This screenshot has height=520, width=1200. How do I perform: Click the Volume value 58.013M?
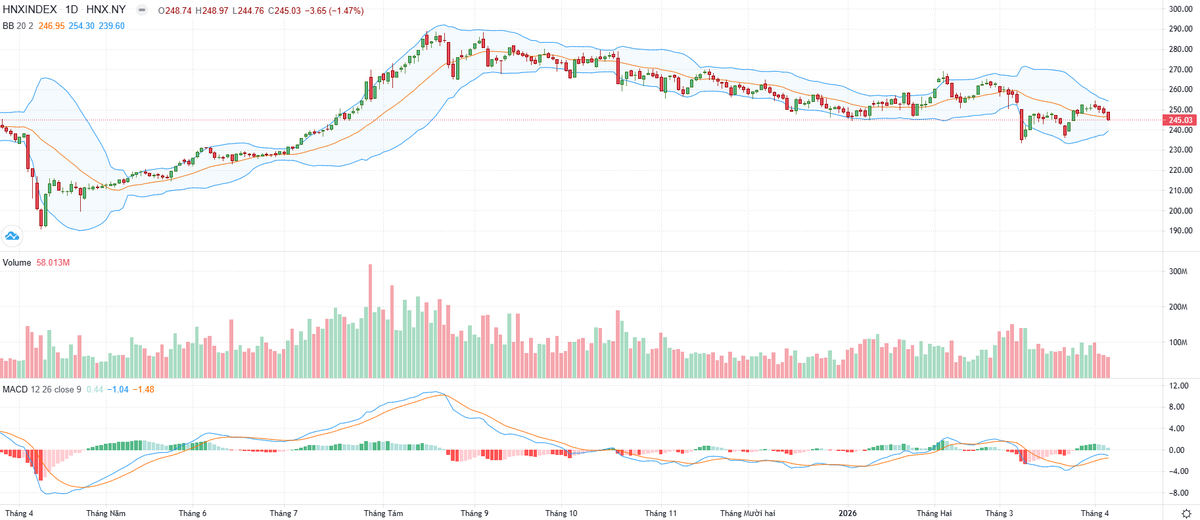coord(64,263)
